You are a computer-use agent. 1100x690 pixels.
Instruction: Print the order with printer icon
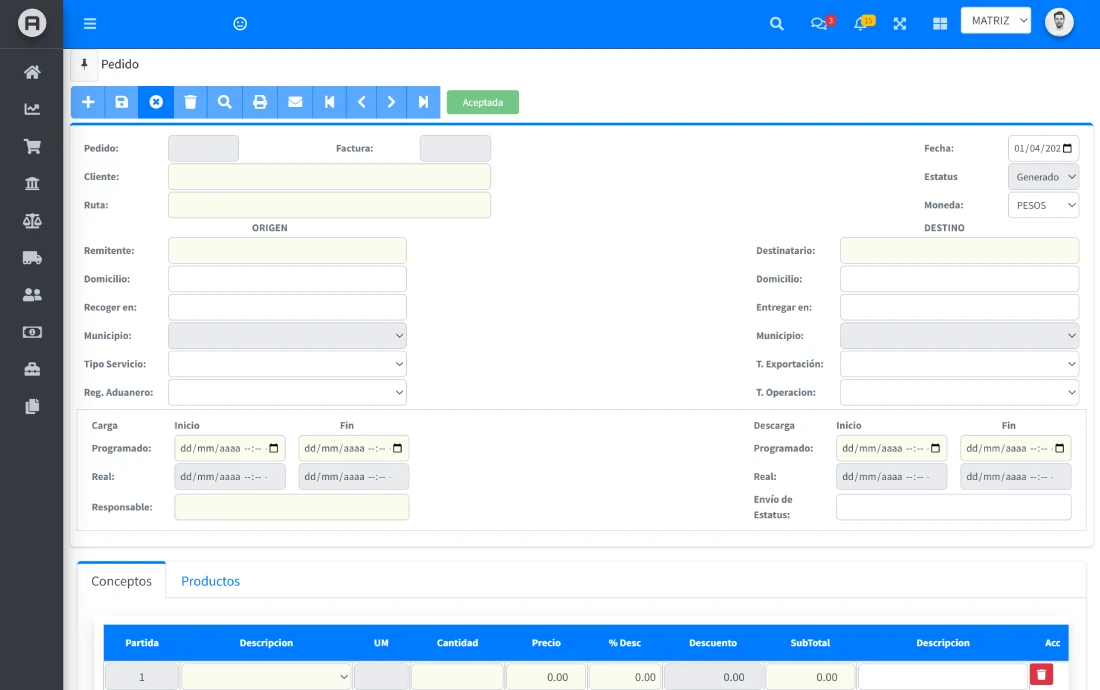(x=260, y=102)
